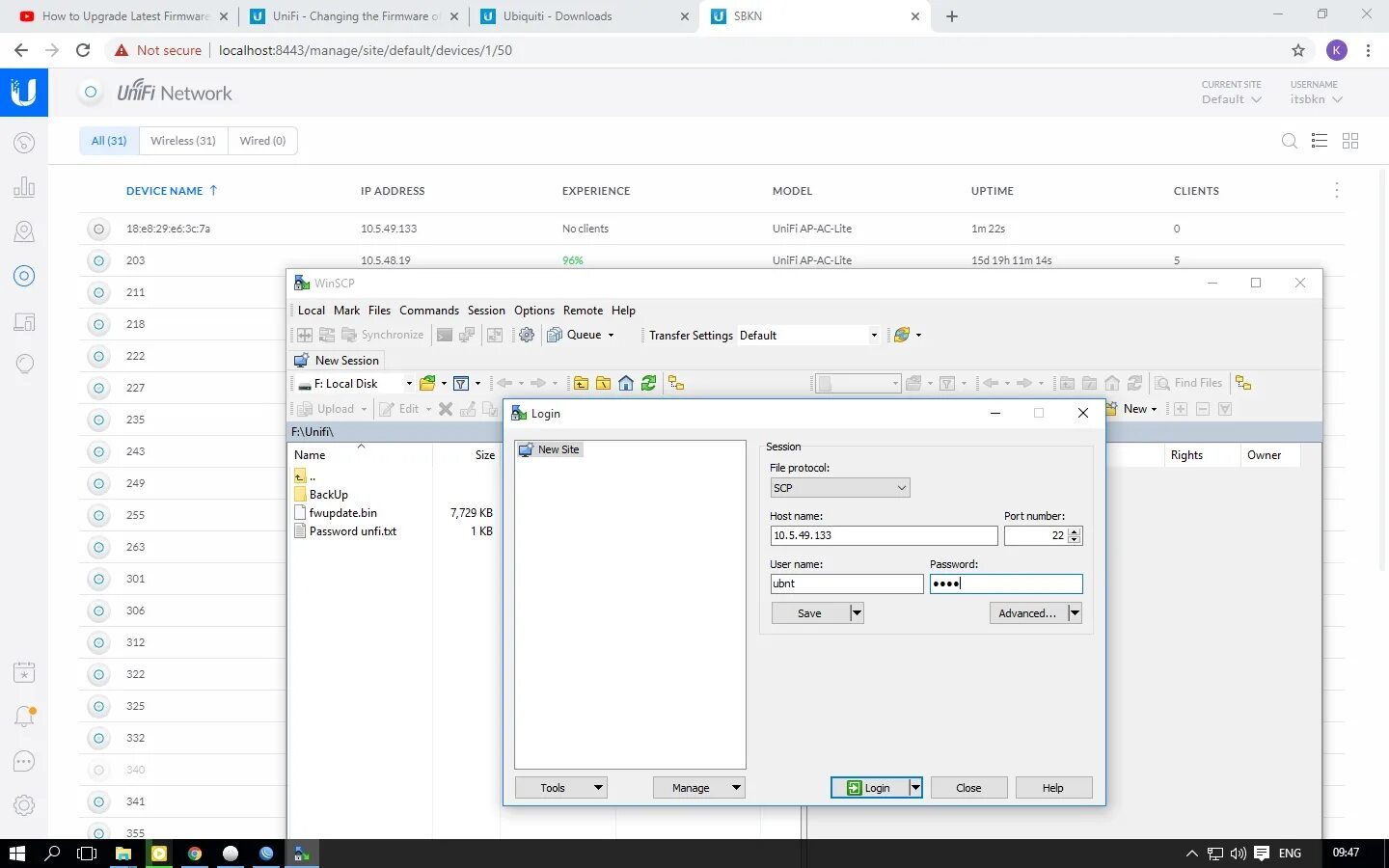Open the WinSCP Mark menu
The height and width of the screenshot is (868, 1389).
(346, 311)
